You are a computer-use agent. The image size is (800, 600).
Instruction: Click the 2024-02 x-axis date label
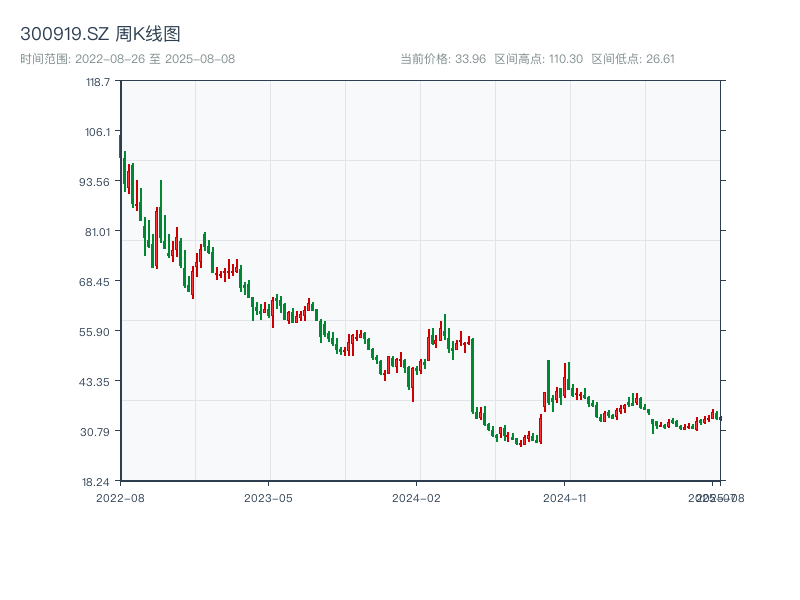tap(417, 497)
